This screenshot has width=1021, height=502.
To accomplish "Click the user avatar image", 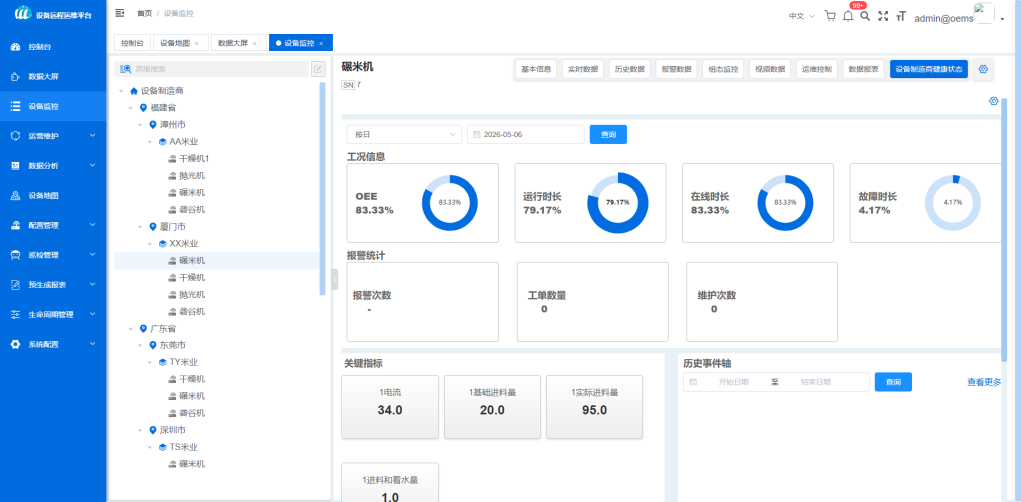I will [x=984, y=14].
